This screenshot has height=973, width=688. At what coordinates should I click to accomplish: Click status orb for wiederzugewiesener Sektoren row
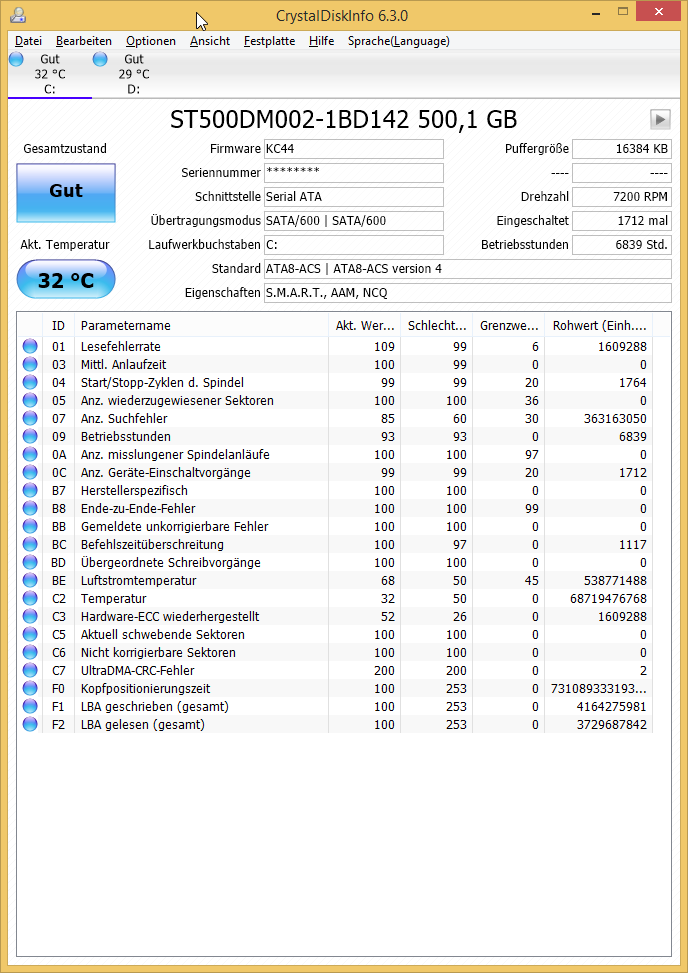click(30, 400)
